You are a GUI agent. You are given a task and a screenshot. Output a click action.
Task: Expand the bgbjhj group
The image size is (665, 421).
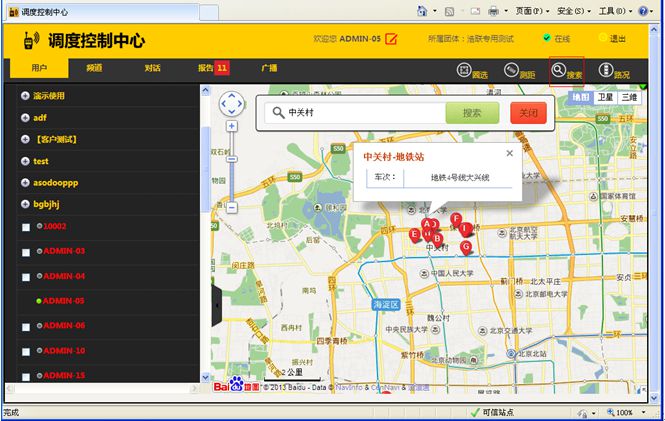coord(25,204)
